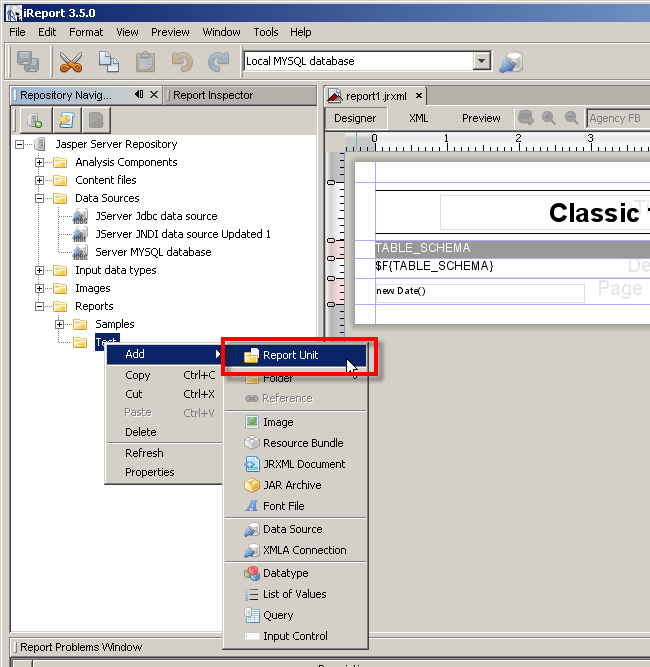This screenshot has height=667, width=650.
Task: Click Delete in the context menu
Action: tap(165, 432)
